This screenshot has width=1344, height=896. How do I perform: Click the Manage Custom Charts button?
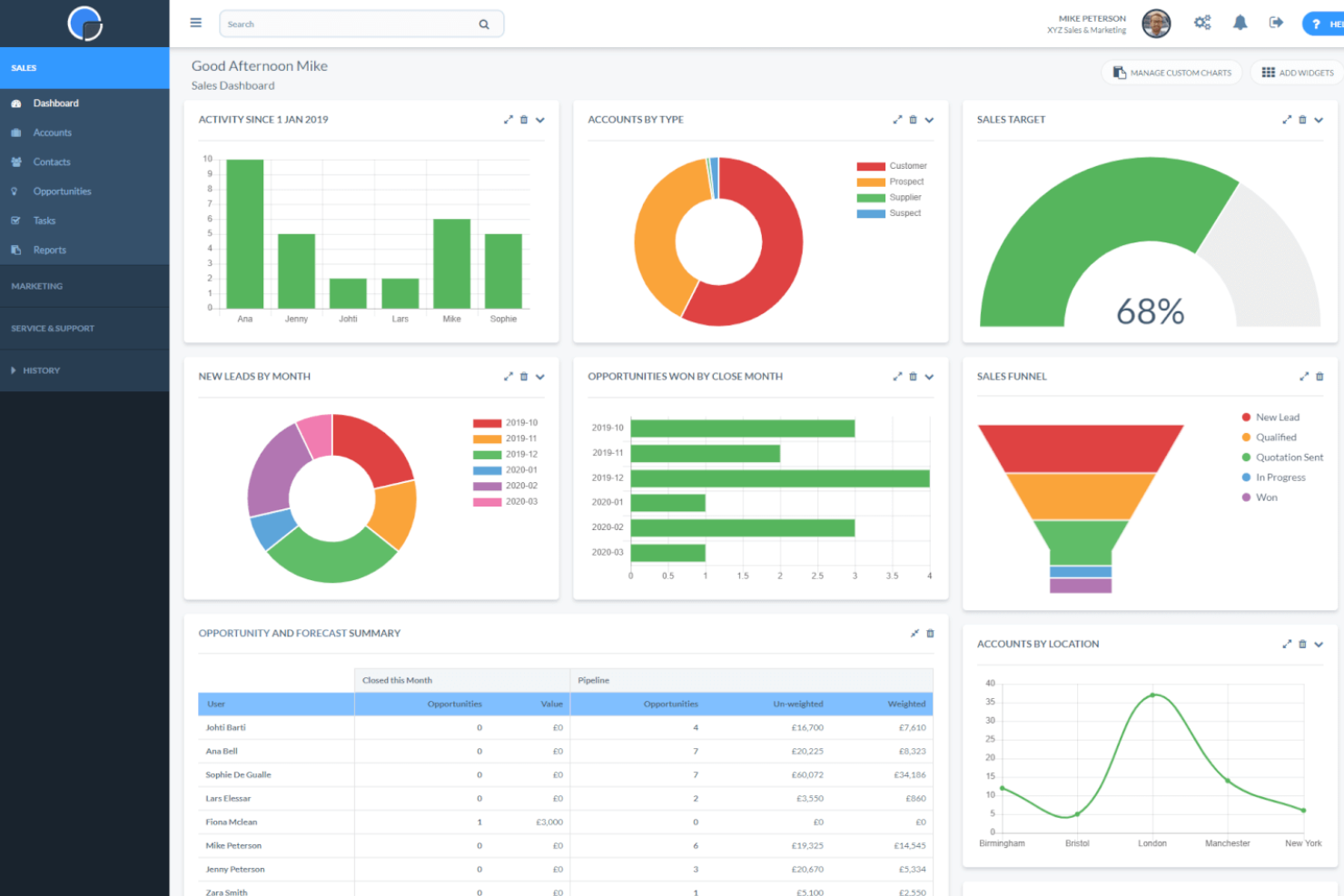tap(1171, 73)
